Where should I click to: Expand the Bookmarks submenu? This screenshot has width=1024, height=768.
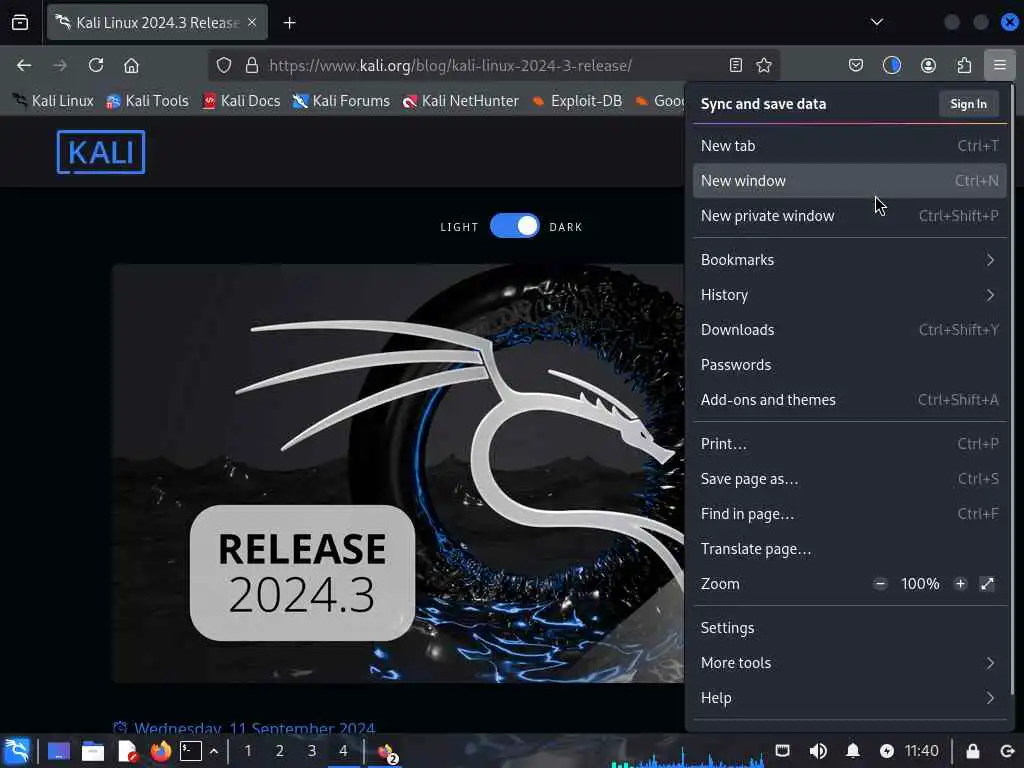850,260
